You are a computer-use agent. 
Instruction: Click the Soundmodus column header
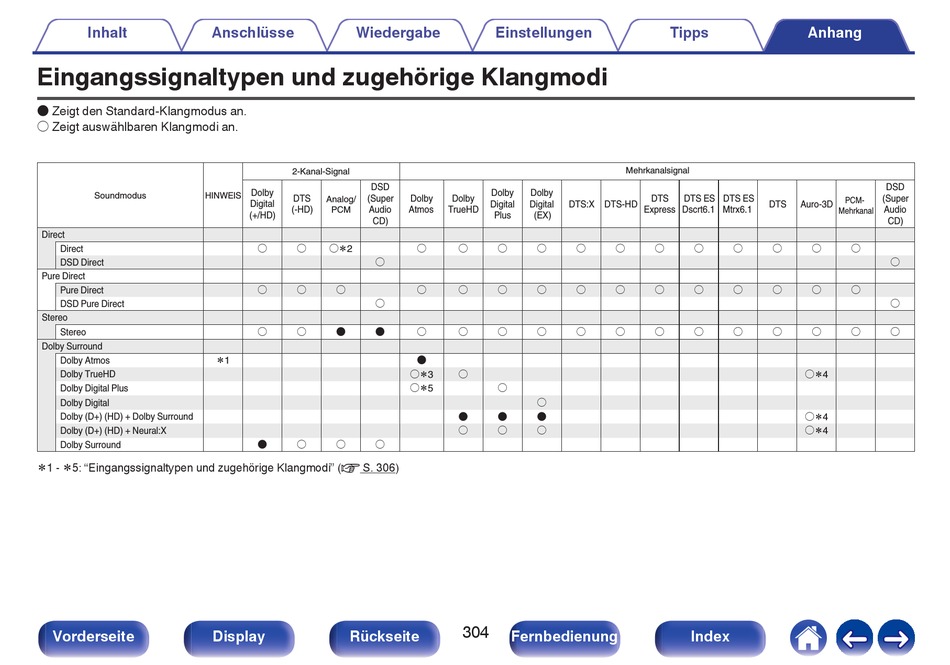coord(120,196)
